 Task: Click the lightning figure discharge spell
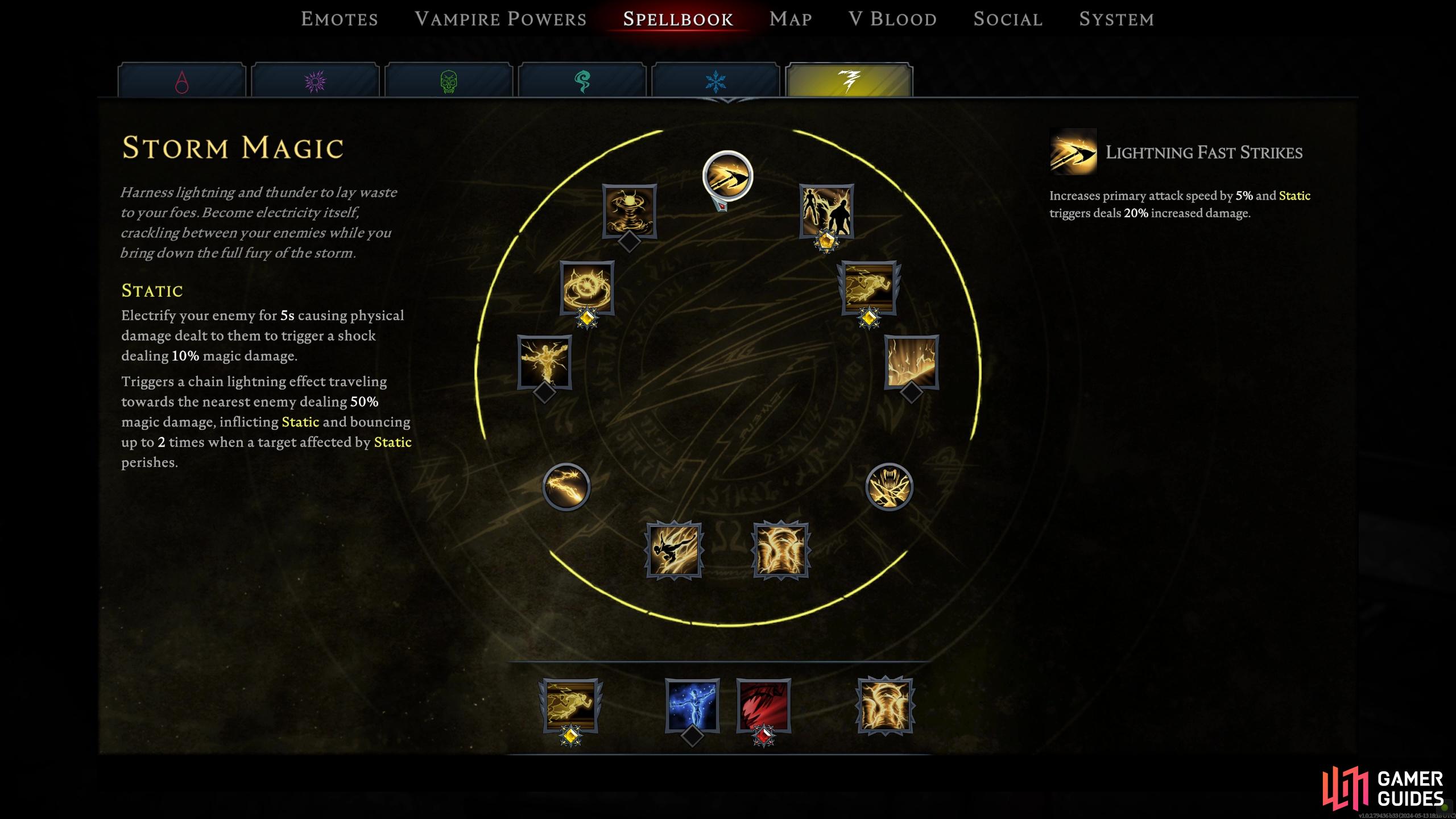(544, 362)
